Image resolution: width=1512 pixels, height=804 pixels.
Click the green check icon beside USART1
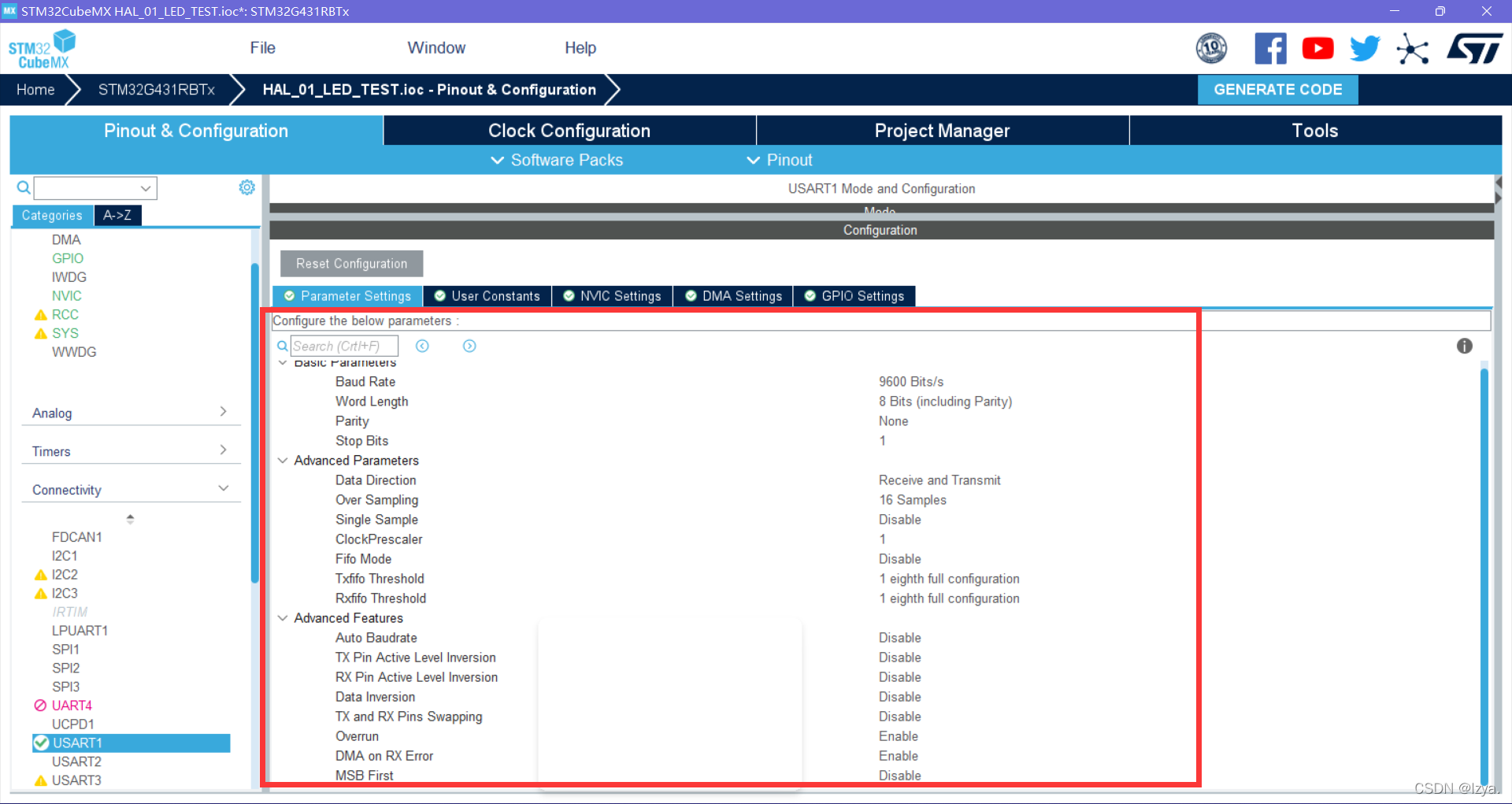pos(42,743)
